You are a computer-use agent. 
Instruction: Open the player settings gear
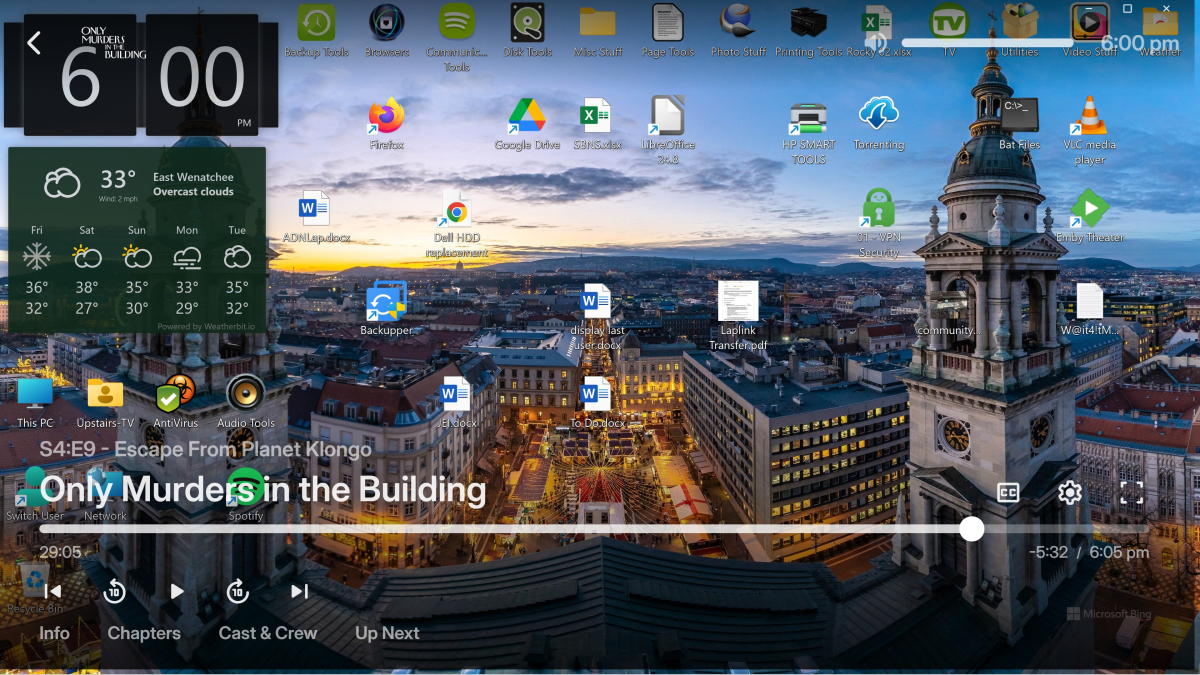pos(1070,492)
